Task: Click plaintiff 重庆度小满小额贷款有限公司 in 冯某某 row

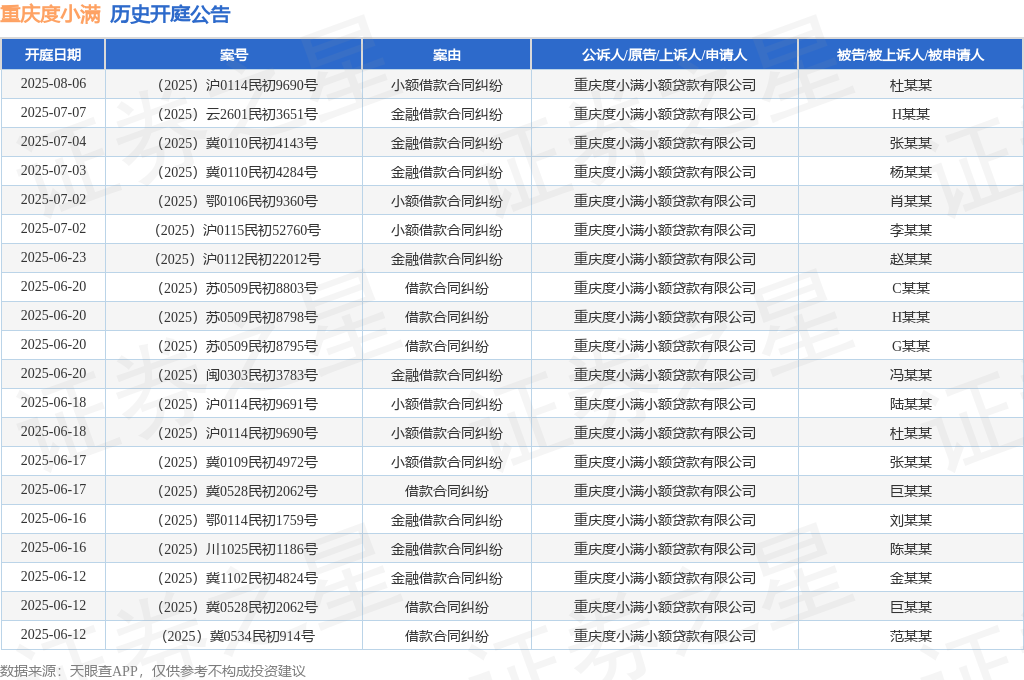Action: click(664, 375)
